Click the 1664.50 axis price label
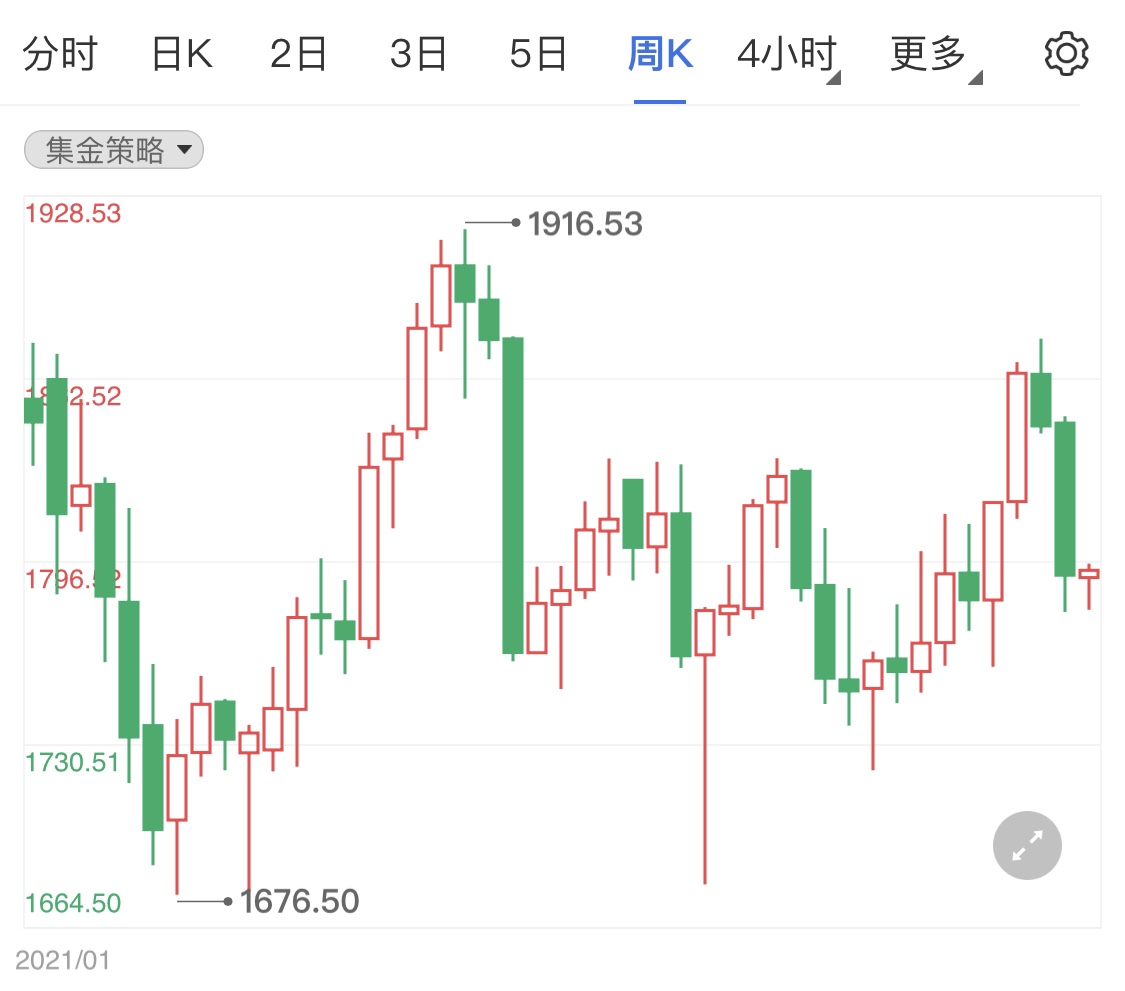 pos(73,903)
